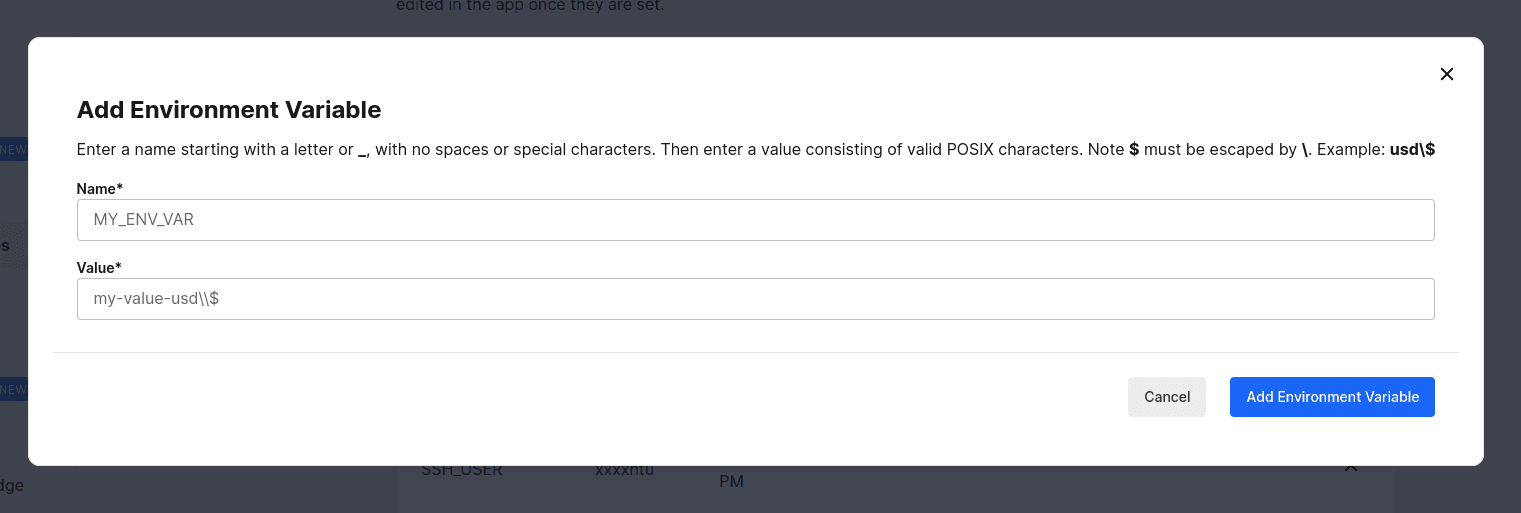1521x513 pixels.
Task: Click the upper NEW badge in sidebar
Action: point(13,150)
